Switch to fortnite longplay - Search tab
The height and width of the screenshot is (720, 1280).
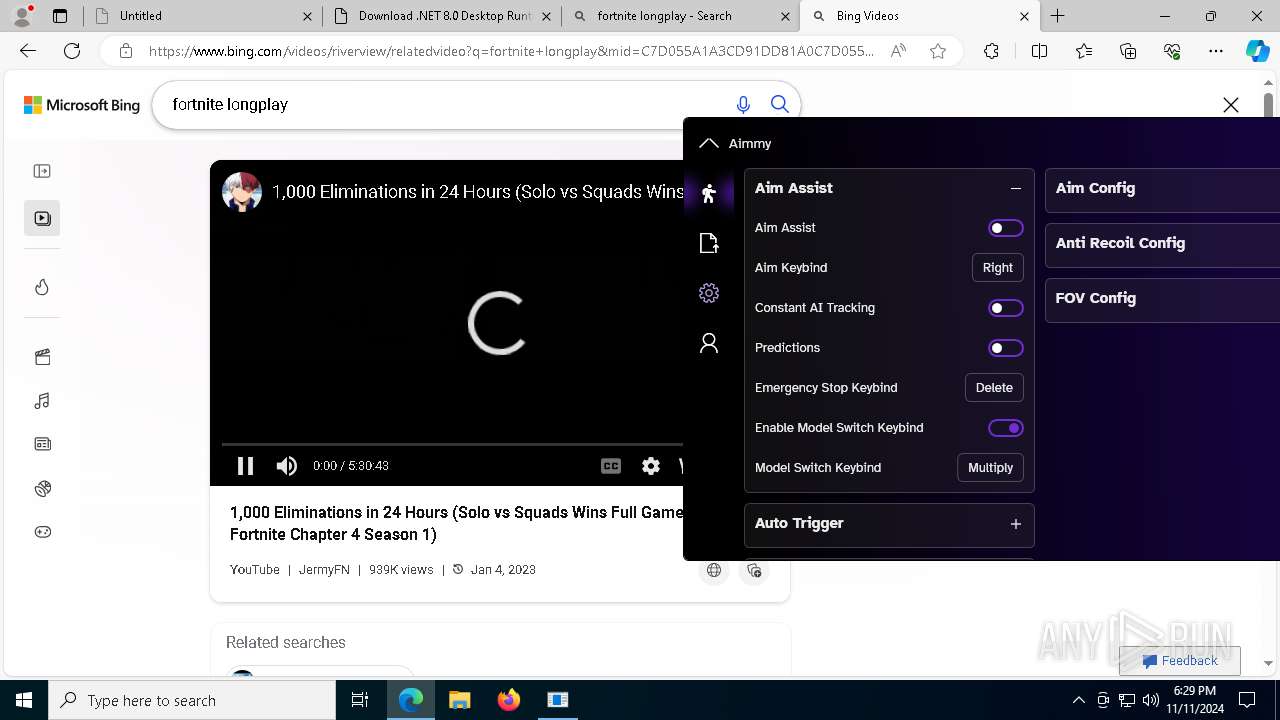[682, 16]
